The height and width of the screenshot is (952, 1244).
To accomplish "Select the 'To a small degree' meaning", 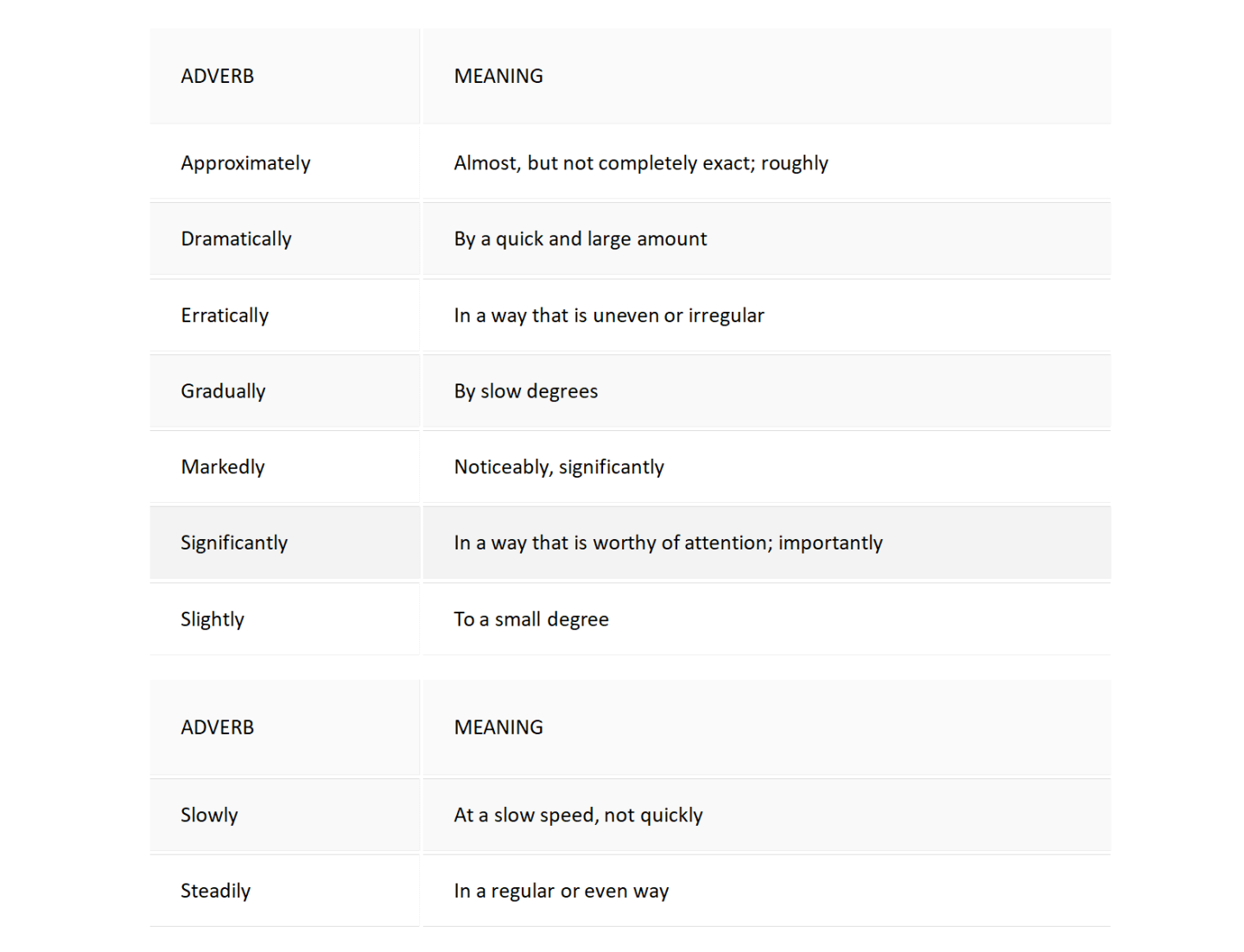I will [531, 619].
